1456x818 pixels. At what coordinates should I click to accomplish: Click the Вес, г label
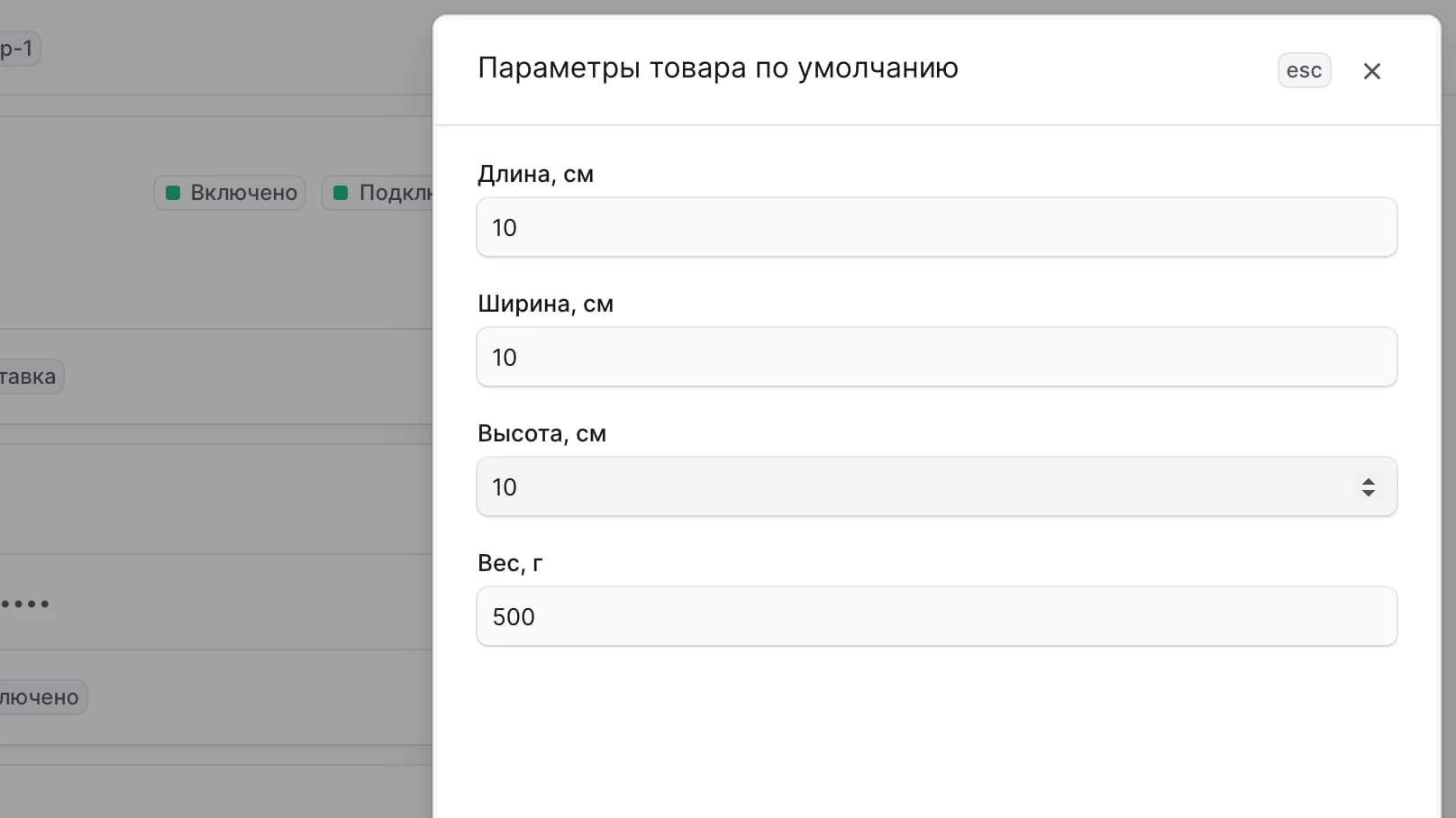[x=510, y=563]
